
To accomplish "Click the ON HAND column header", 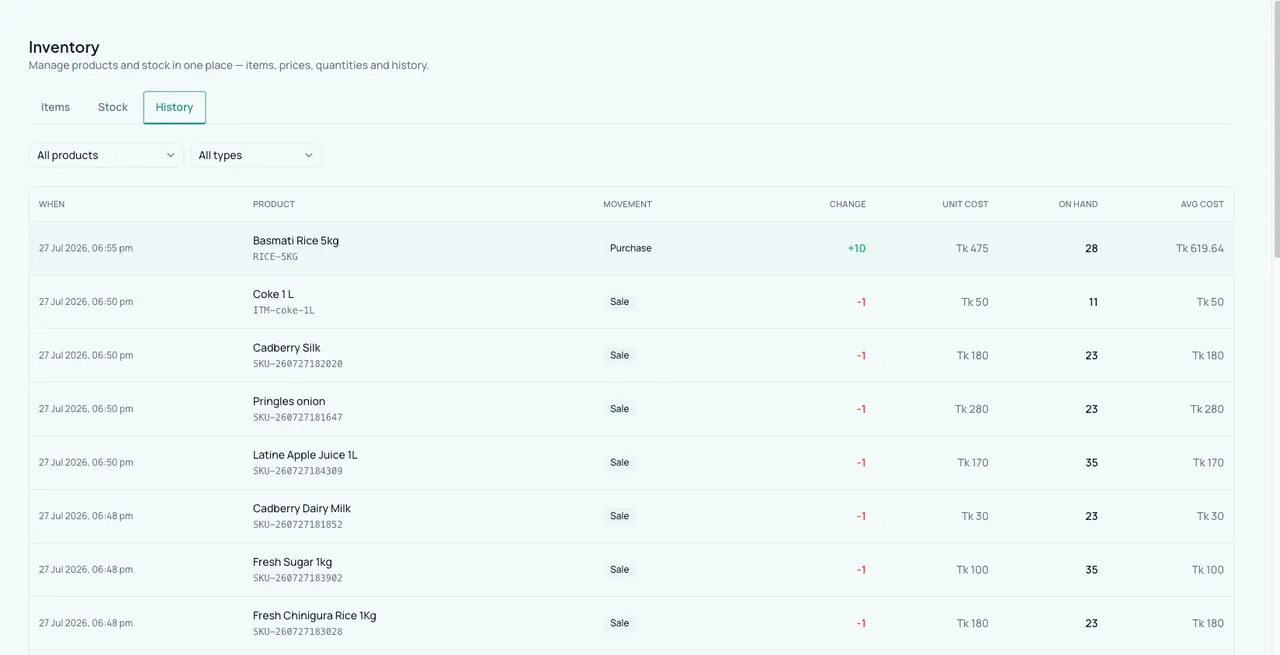I will (1078, 204).
